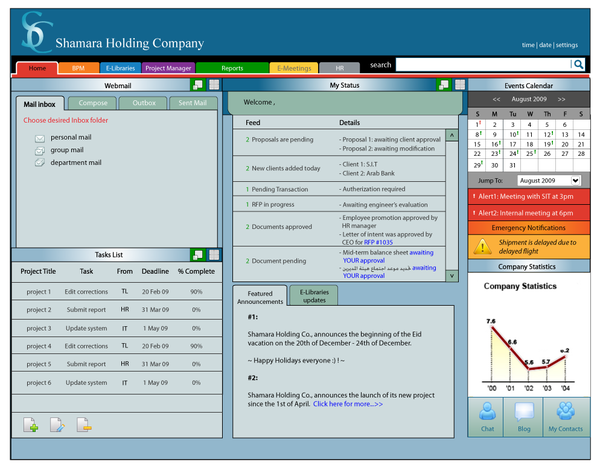Click the time link in header
Screen dimensions: 600x470
click(x=528, y=45)
